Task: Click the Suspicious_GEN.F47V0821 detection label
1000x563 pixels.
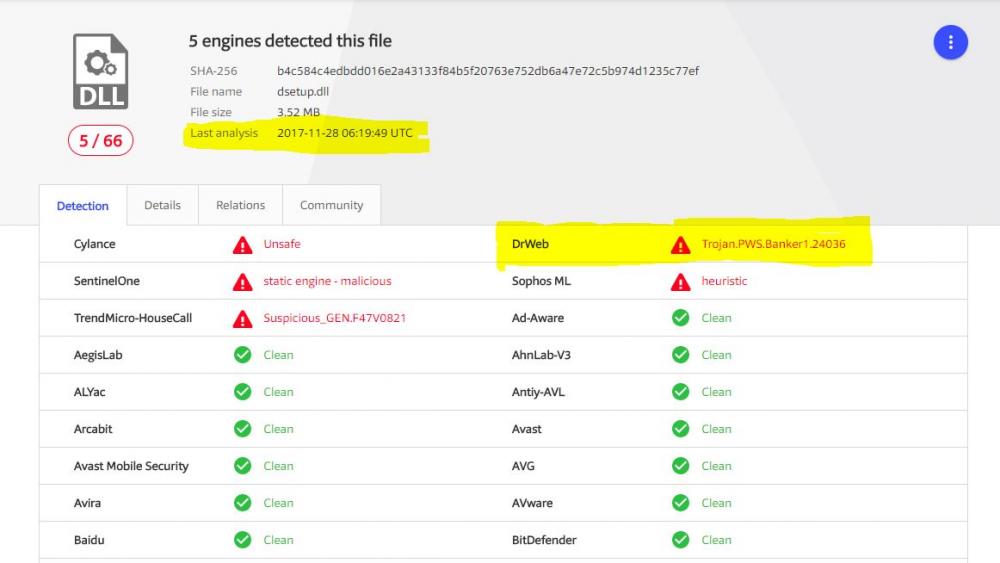Action: click(334, 318)
